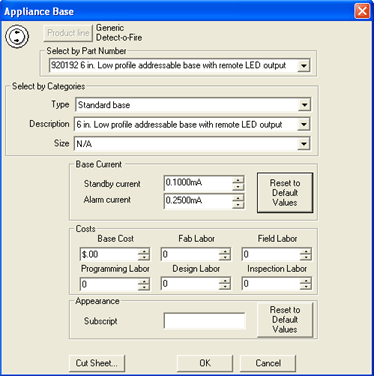The width and height of the screenshot is (374, 376).
Task: Decrease the Base Cost value
Action: coord(144,258)
